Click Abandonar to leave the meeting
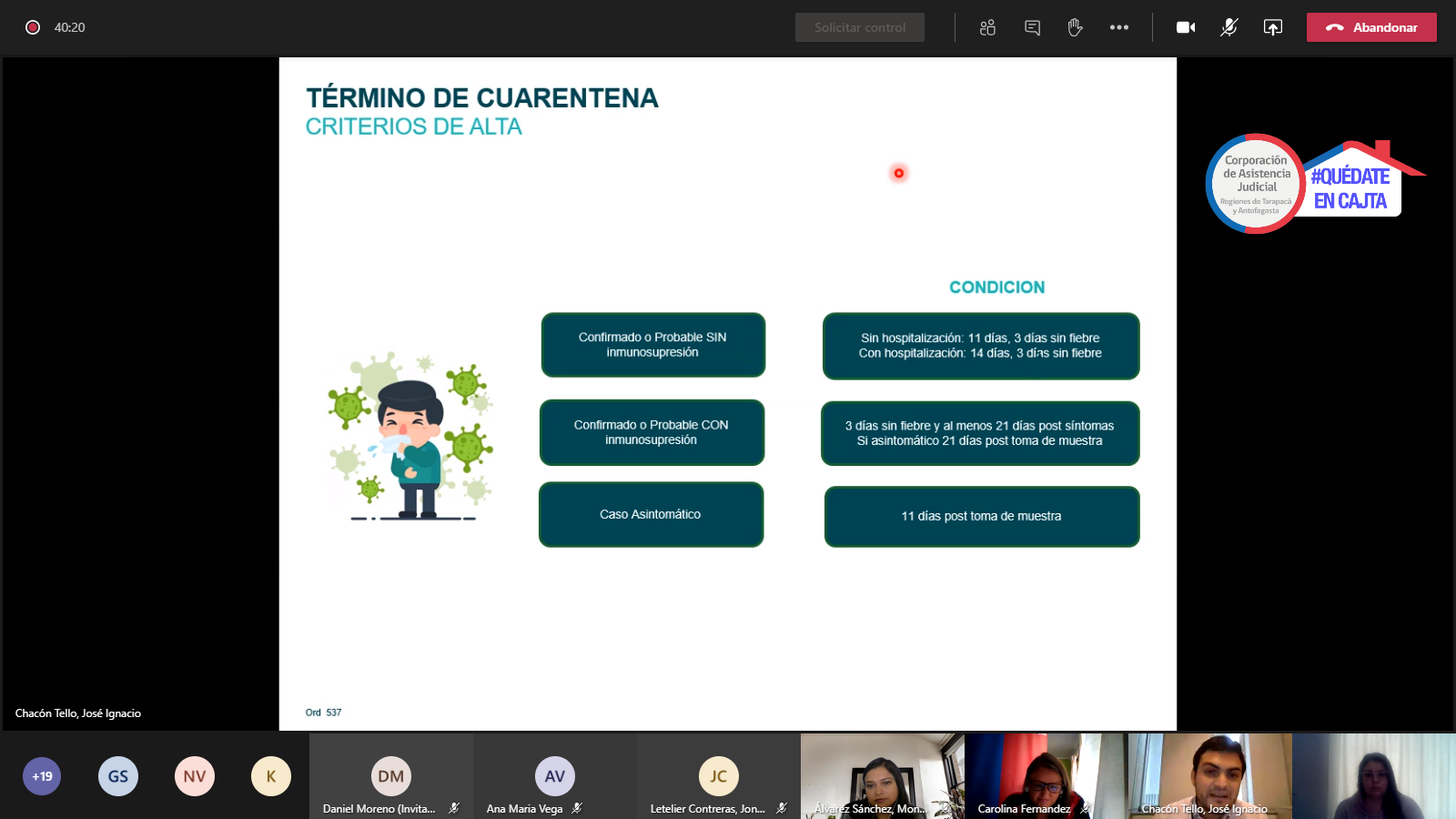The height and width of the screenshot is (819, 1456). click(x=1370, y=27)
